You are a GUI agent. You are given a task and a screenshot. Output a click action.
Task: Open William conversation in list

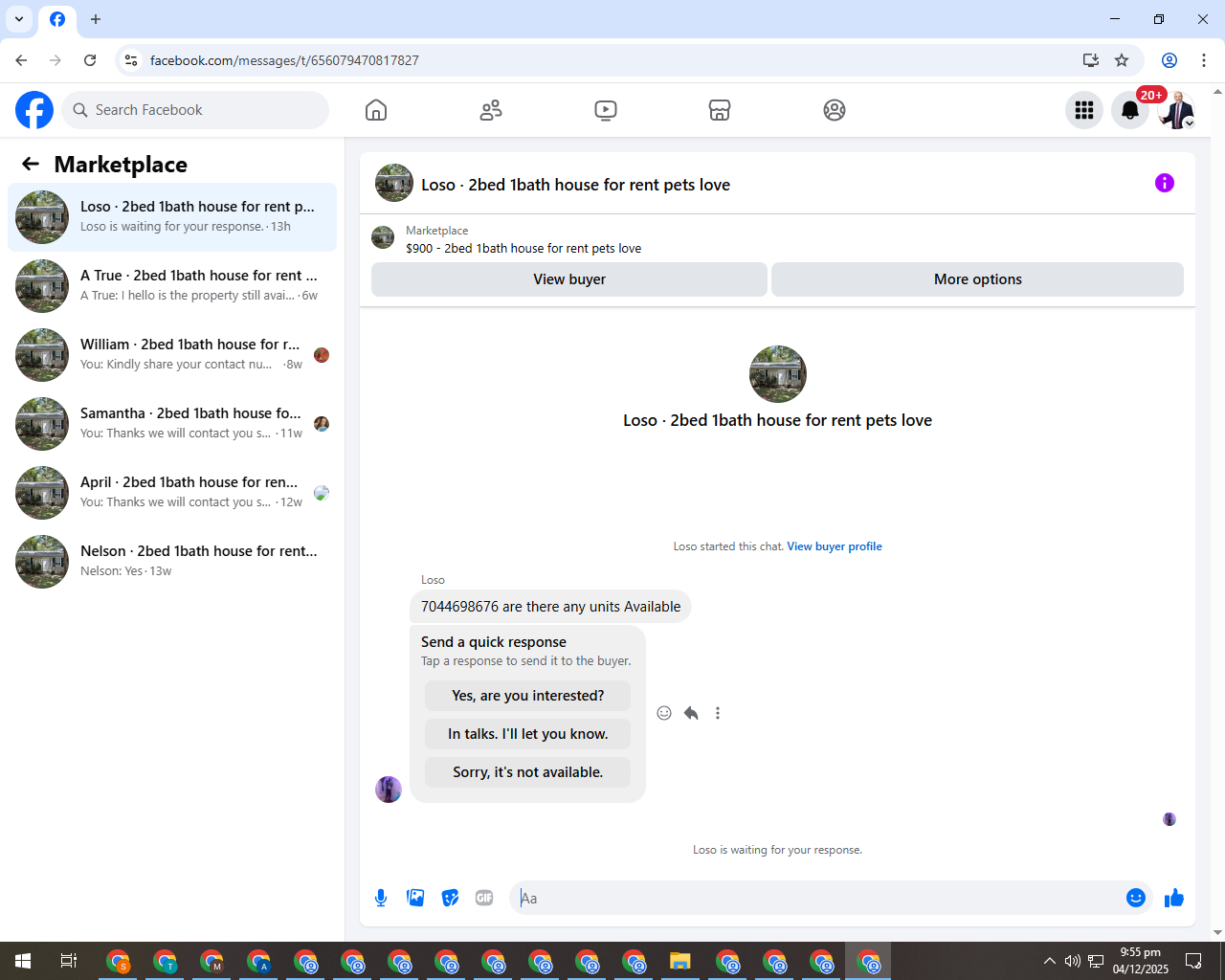click(172, 355)
